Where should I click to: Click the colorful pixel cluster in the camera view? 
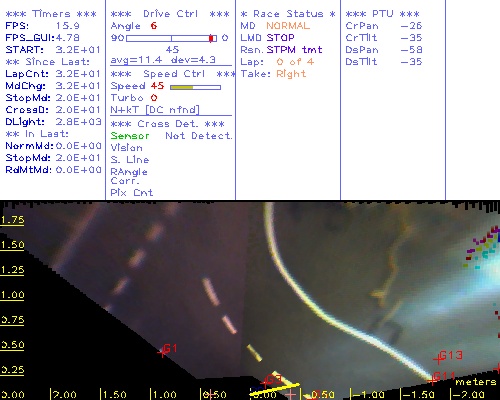(482, 246)
